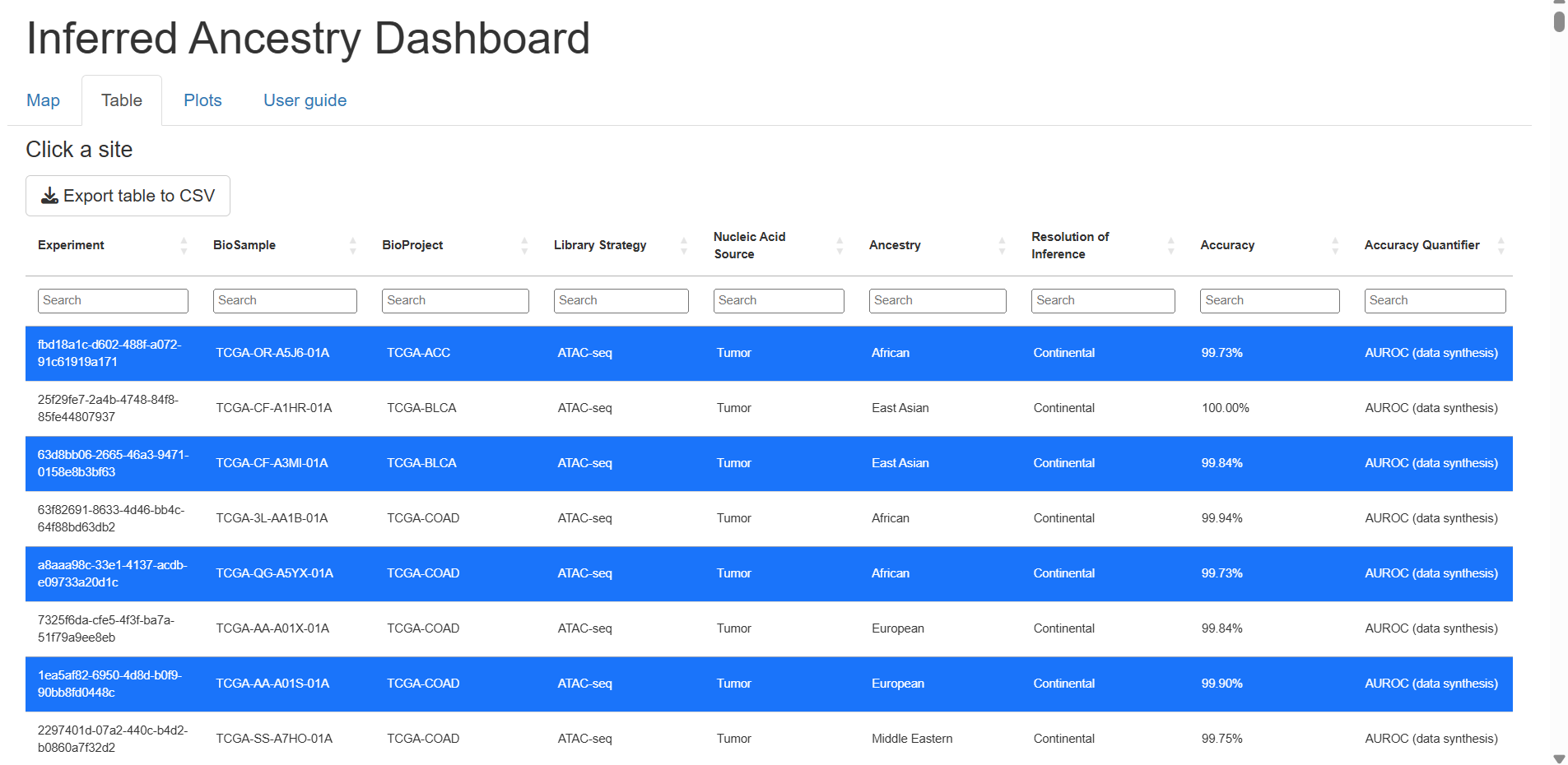Click the TCGA-ACC BioProject cell
The width and height of the screenshot is (1568, 765).
point(418,353)
